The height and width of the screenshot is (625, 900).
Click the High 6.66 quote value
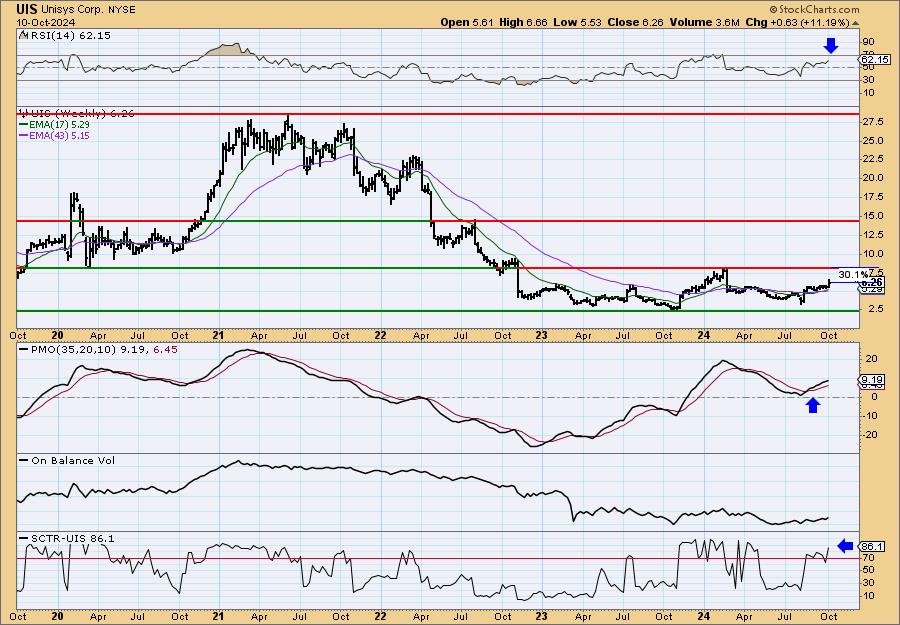(523, 22)
